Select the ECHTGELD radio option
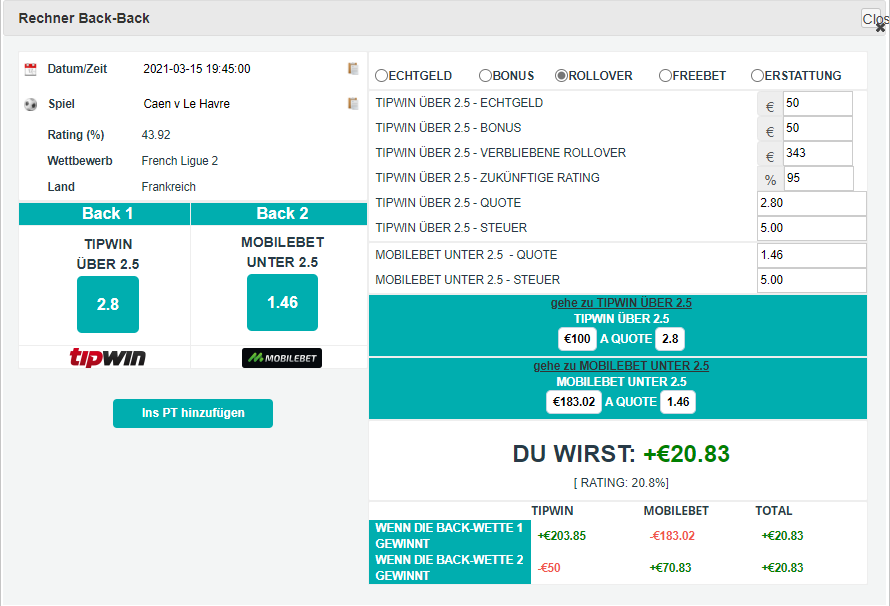Image resolution: width=890 pixels, height=606 pixels. tap(381, 75)
